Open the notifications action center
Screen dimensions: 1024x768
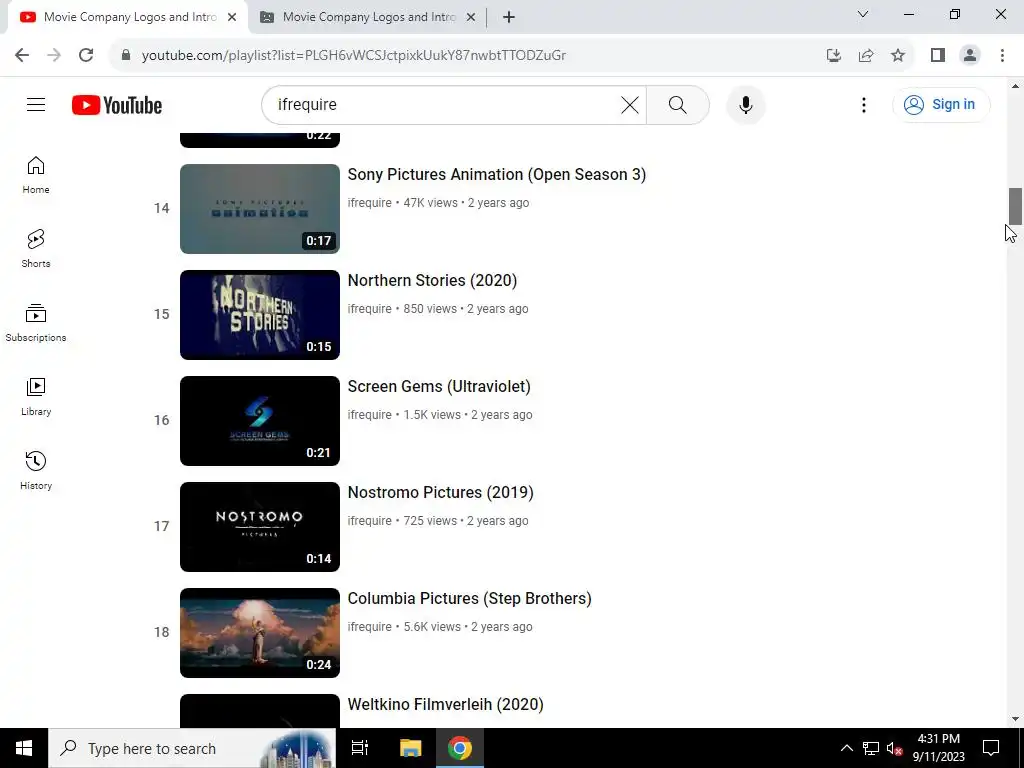[991, 748]
